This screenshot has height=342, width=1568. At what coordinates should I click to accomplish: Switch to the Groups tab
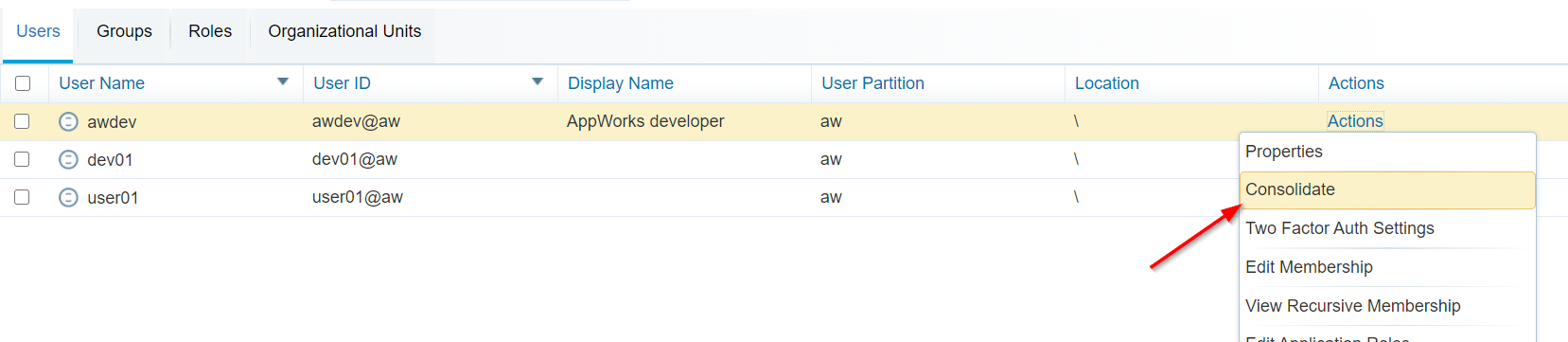[124, 31]
